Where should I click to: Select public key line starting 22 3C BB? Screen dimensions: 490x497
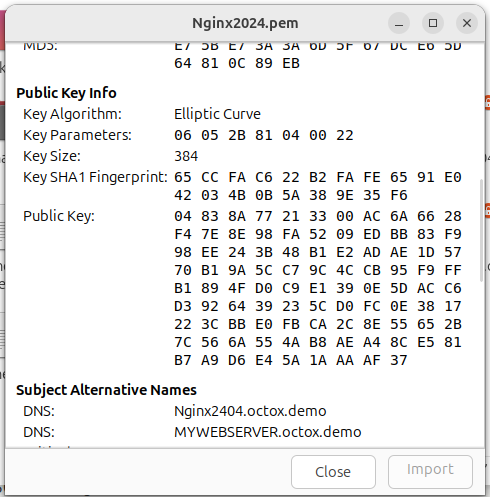pyautogui.click(x=318, y=324)
